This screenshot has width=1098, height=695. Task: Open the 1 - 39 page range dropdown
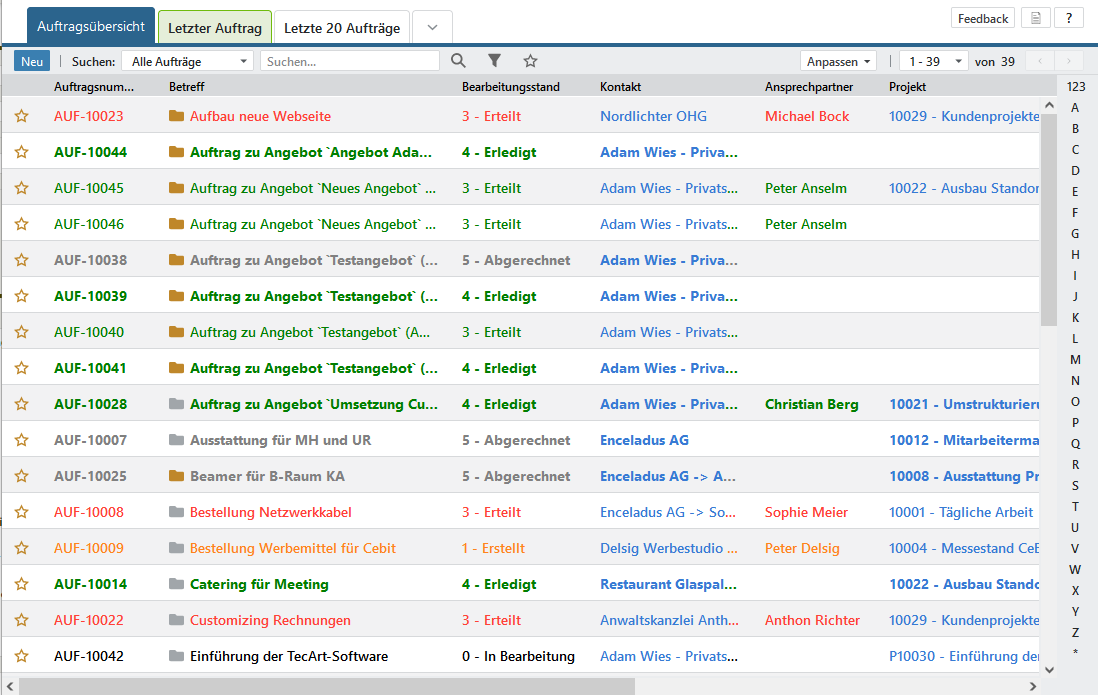932,61
